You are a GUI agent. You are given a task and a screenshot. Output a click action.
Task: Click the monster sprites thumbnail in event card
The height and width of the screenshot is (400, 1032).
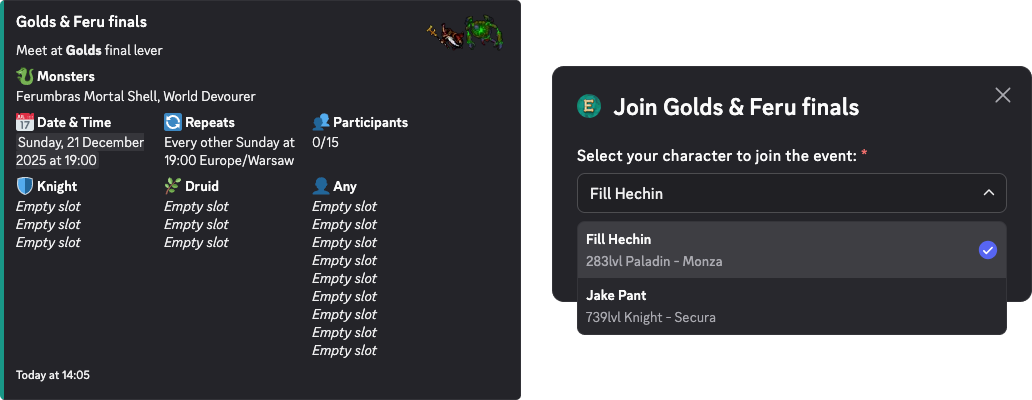(x=464, y=33)
